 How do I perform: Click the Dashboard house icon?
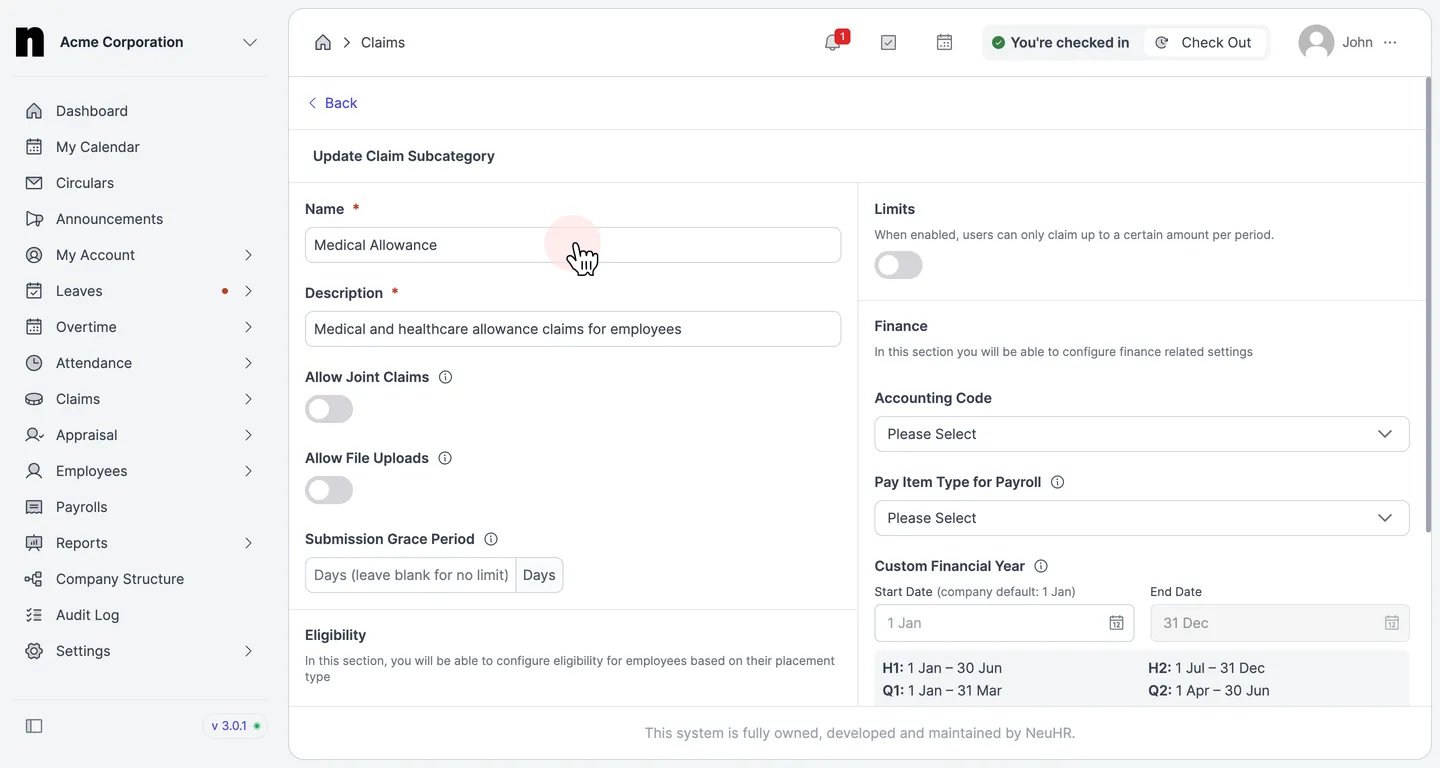click(34, 111)
